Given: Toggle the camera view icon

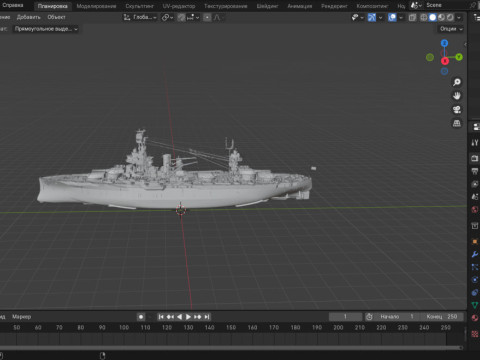Looking at the screenshot, I should 457,110.
